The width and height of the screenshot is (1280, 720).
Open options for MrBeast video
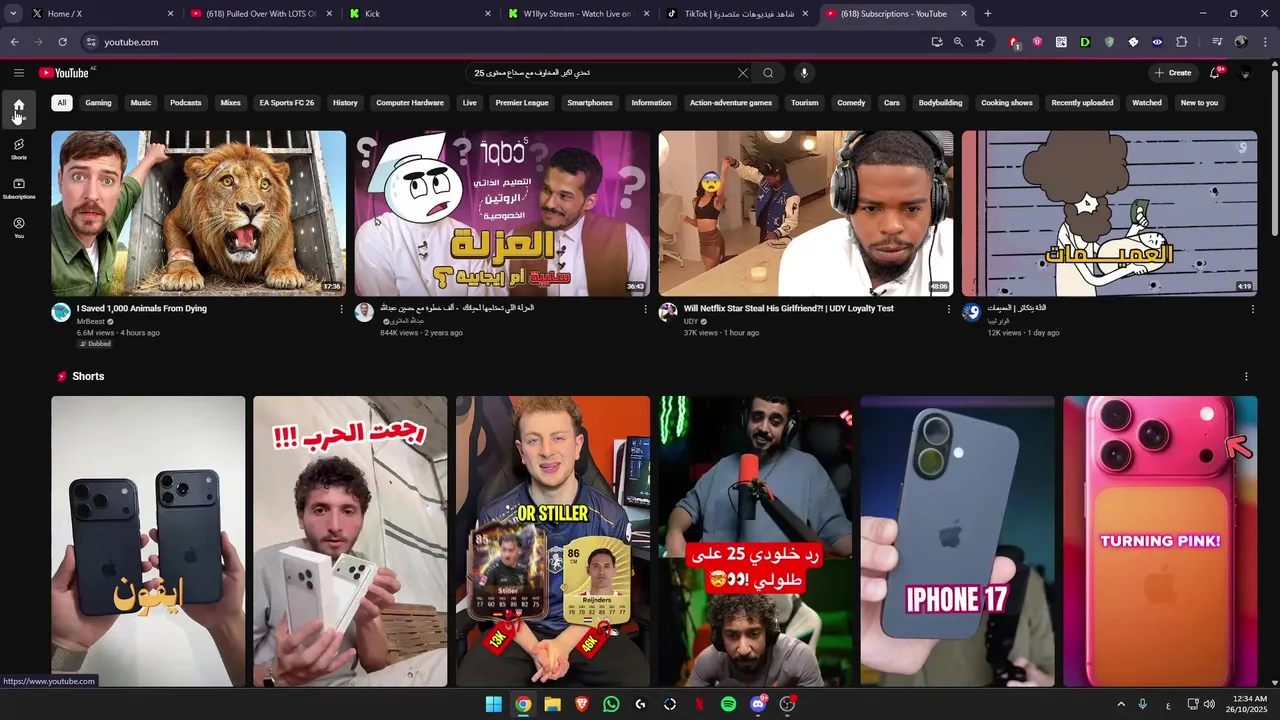342,309
